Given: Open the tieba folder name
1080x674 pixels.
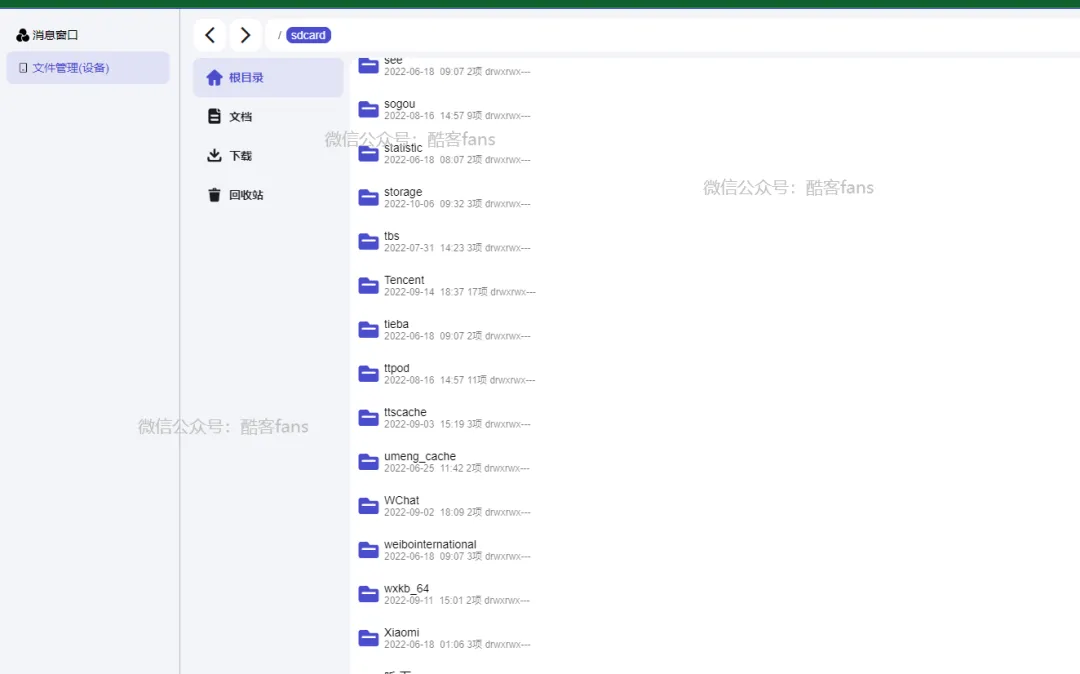Looking at the screenshot, I should [396, 324].
